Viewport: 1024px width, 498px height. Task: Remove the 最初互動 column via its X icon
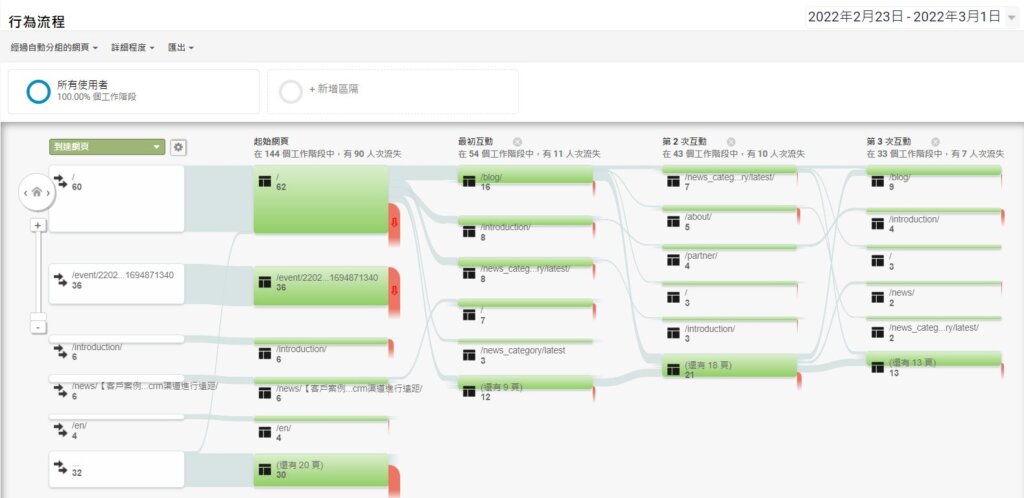coord(517,142)
